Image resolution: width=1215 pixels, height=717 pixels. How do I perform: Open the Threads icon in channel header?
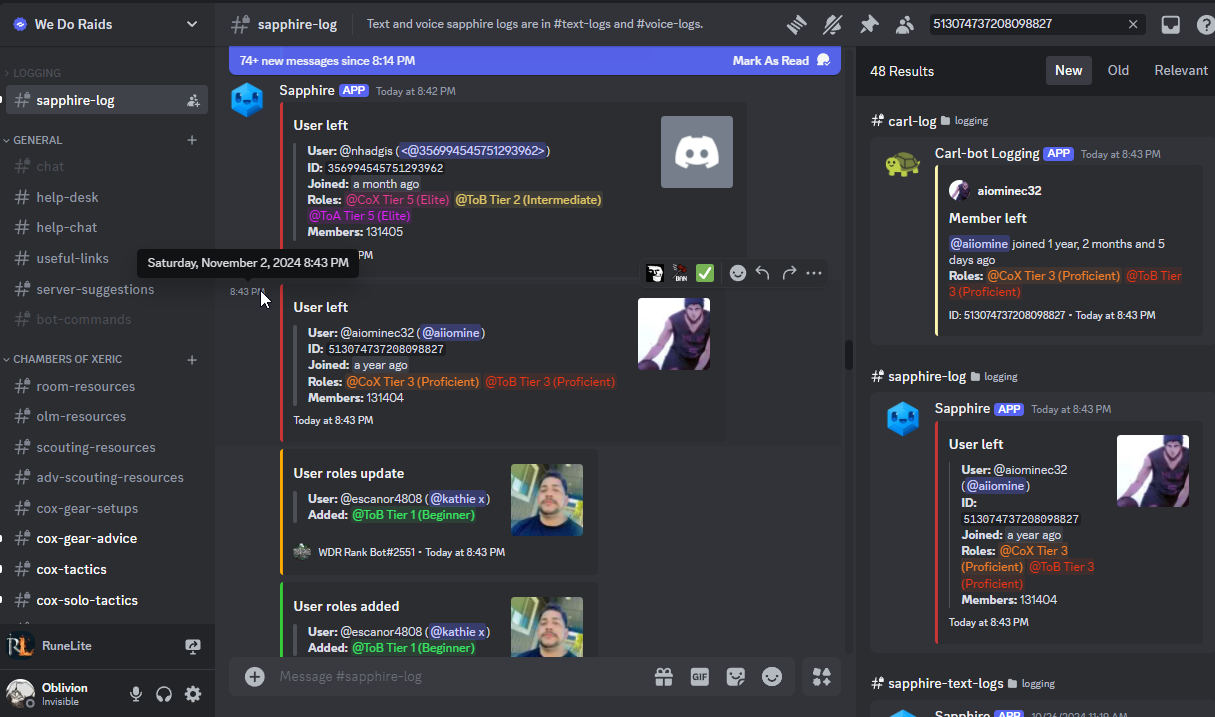pyautogui.click(x=796, y=24)
